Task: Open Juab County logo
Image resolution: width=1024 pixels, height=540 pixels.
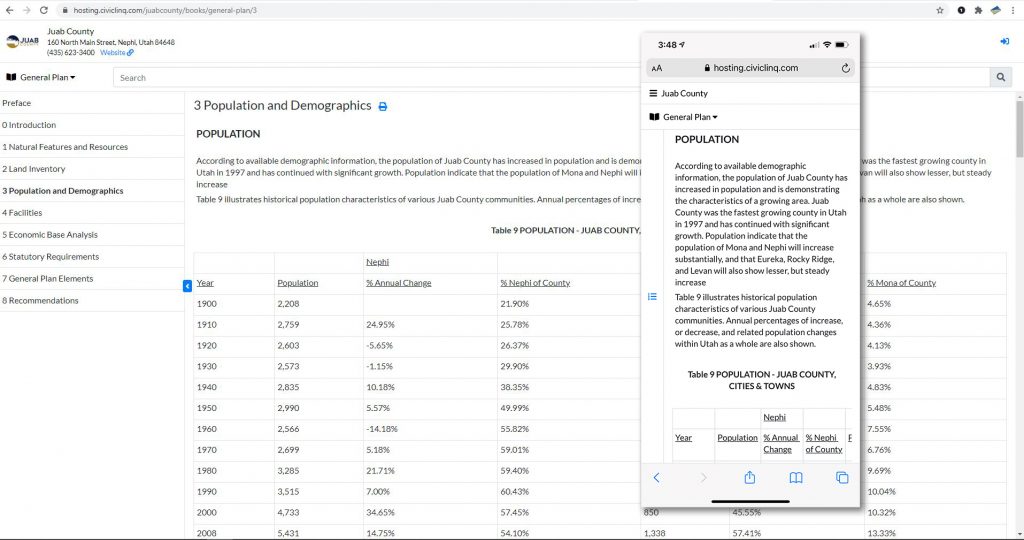Action: (22, 41)
